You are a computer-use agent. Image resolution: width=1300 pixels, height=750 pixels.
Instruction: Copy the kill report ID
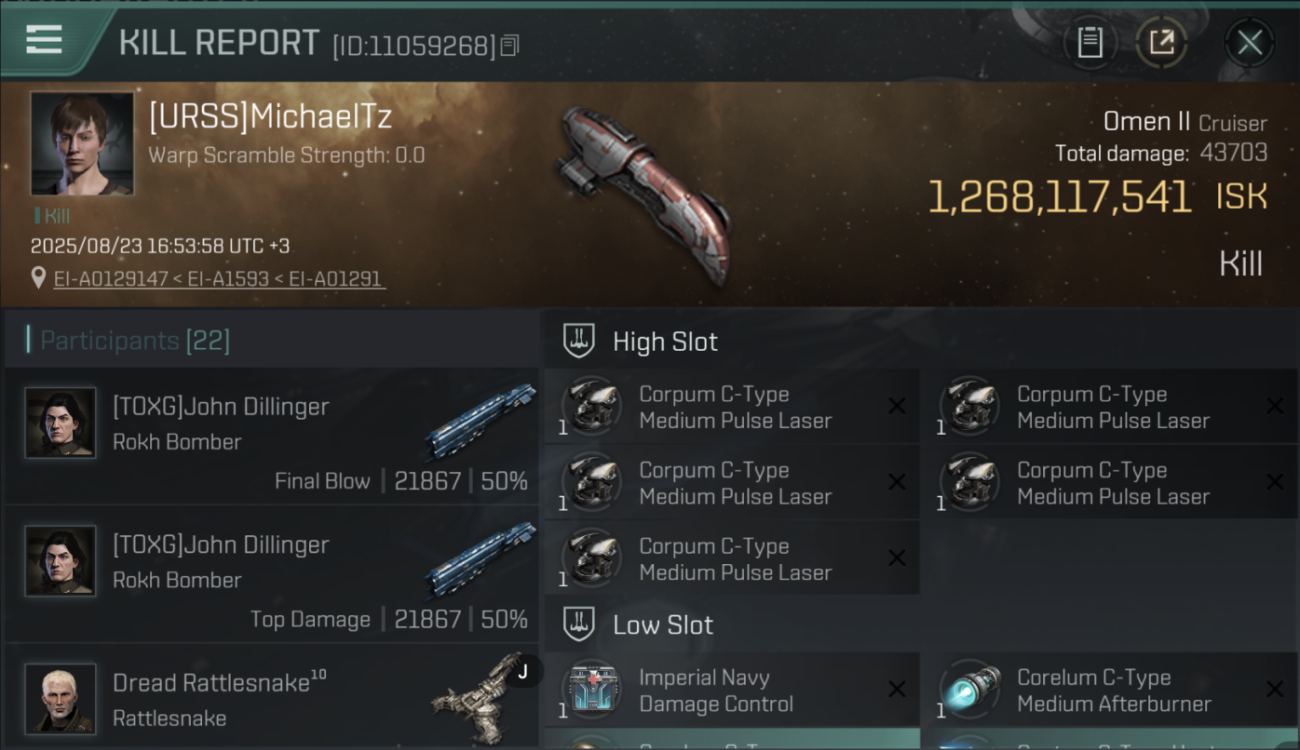coord(510,45)
